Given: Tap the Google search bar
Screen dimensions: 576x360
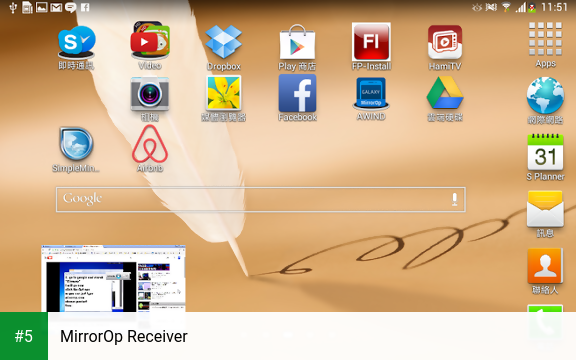Looking at the screenshot, I should pos(261,199).
